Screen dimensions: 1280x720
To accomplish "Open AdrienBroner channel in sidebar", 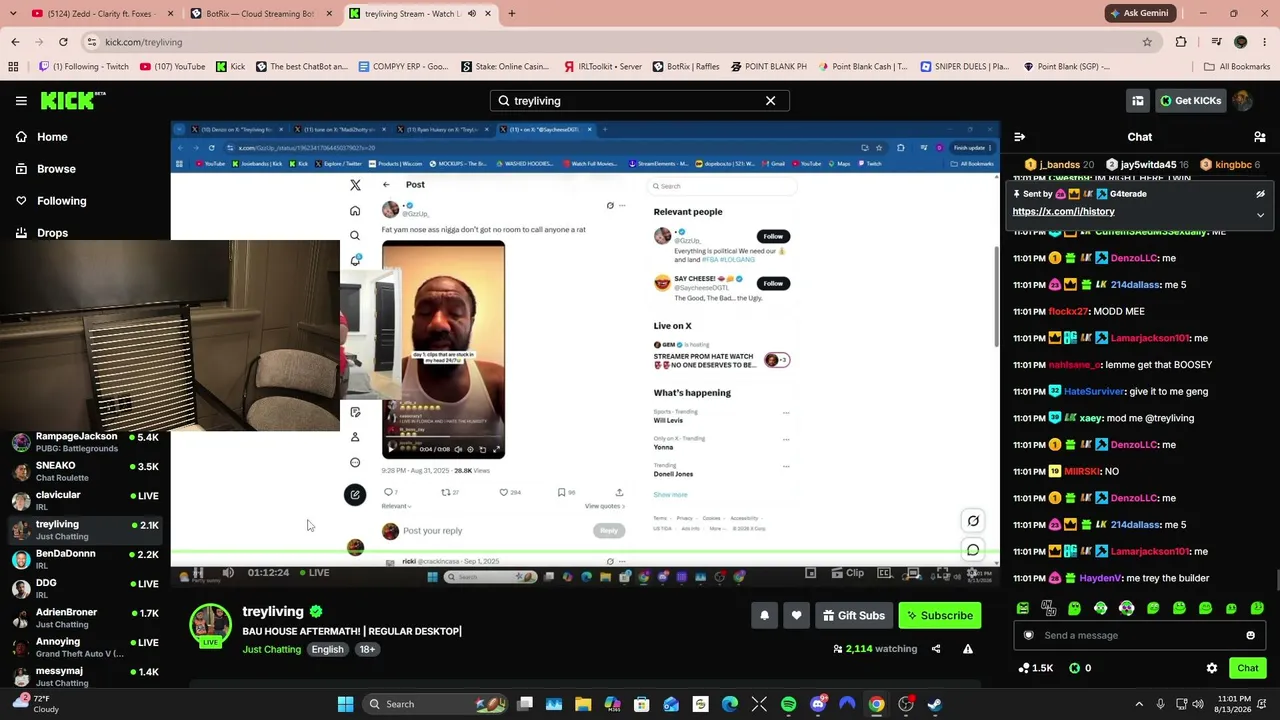I will [86, 618].
